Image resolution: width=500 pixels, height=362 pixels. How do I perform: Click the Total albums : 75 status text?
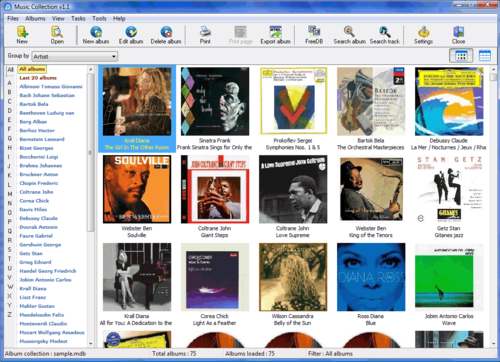click(174, 354)
